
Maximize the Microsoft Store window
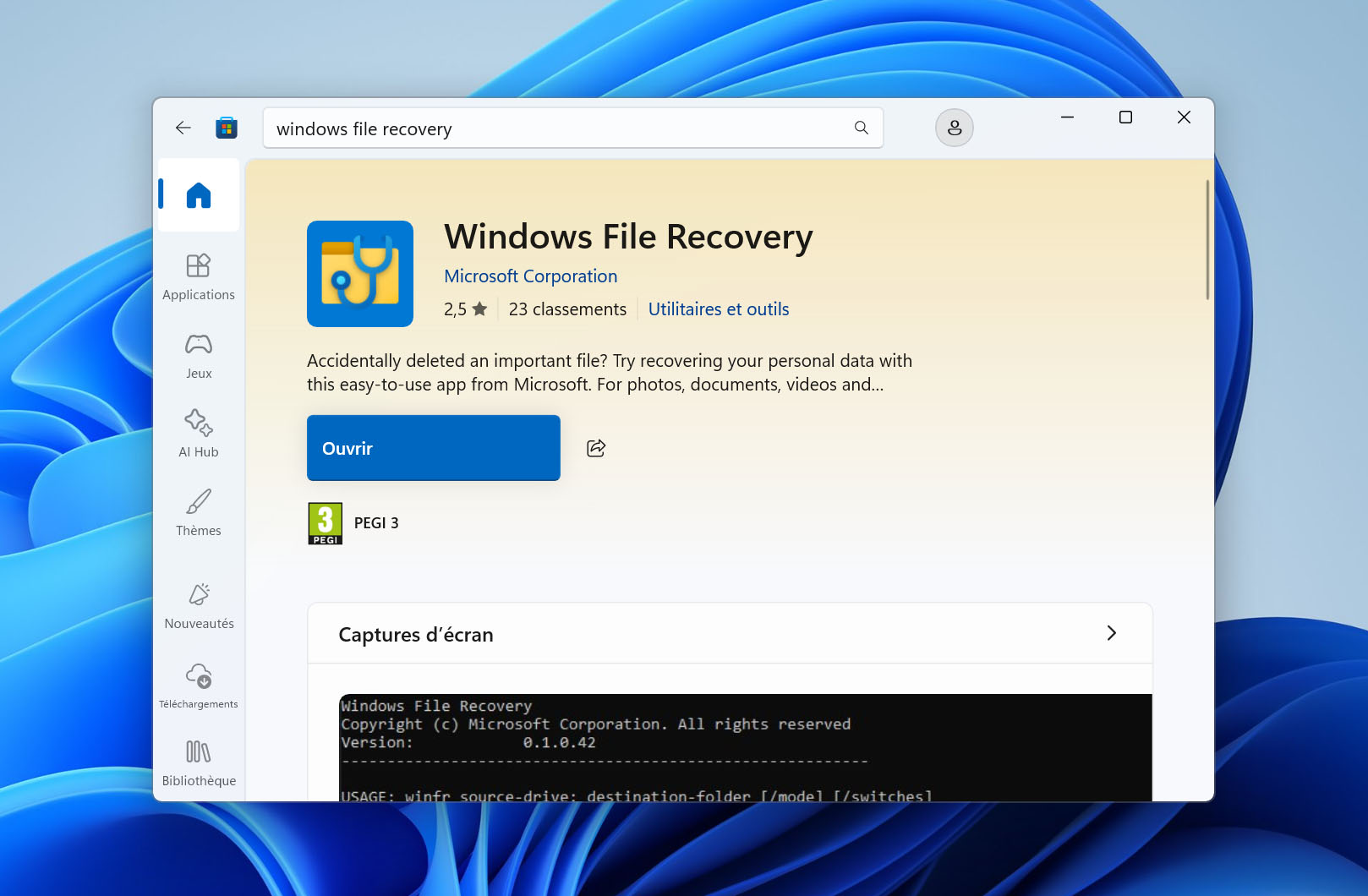(1125, 117)
